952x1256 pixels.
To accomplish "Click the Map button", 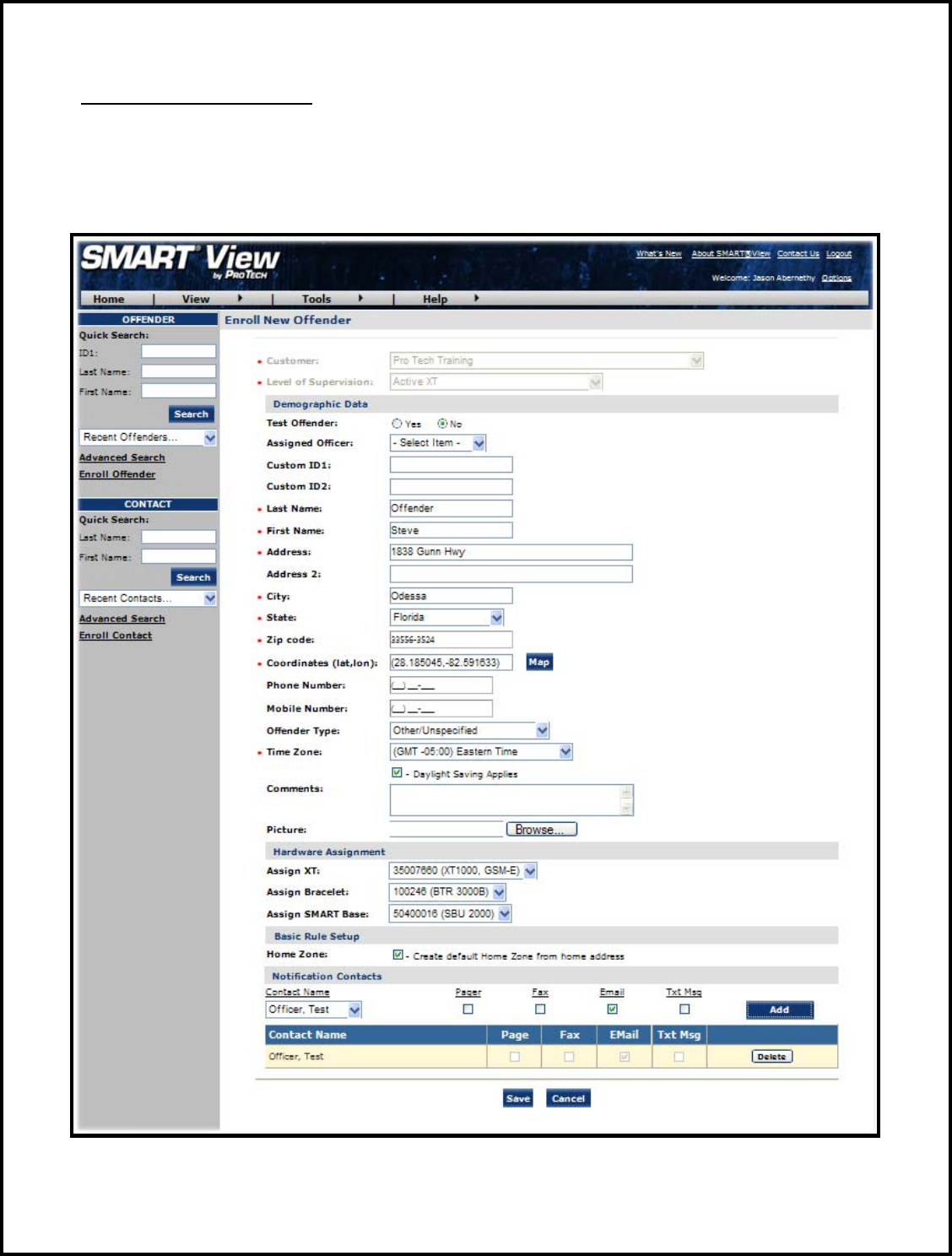I will (x=539, y=663).
